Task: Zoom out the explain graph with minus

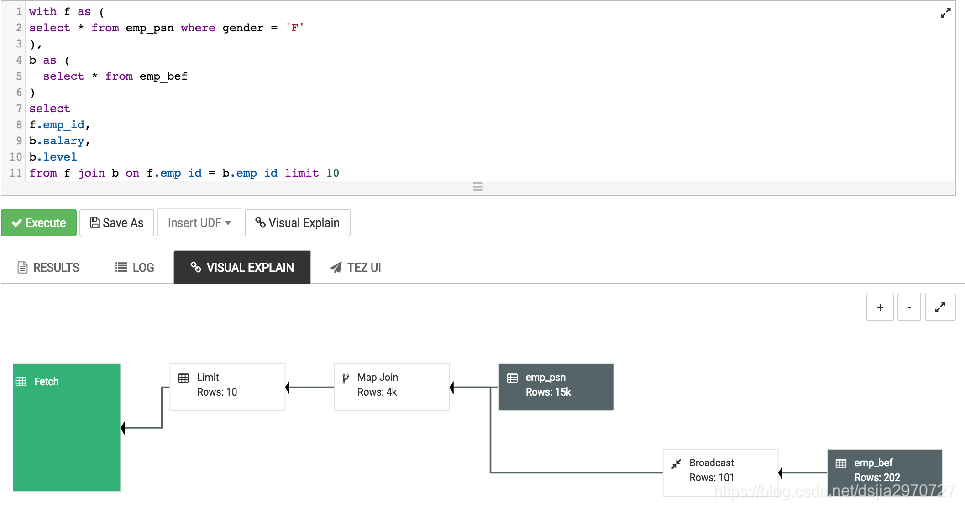Action: 909,307
